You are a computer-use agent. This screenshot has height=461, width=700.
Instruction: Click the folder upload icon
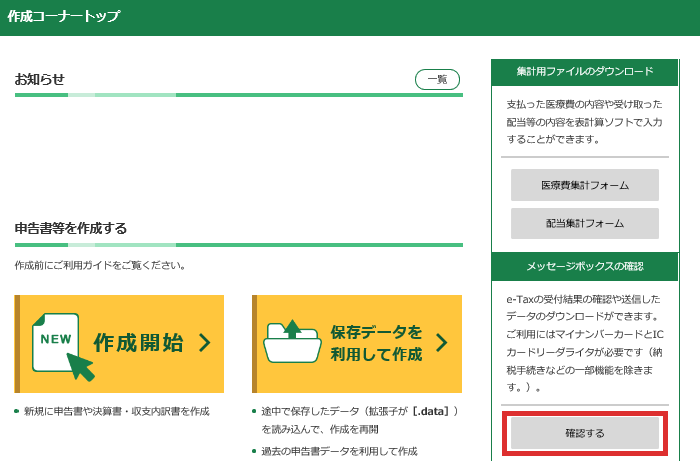pyautogui.click(x=291, y=343)
